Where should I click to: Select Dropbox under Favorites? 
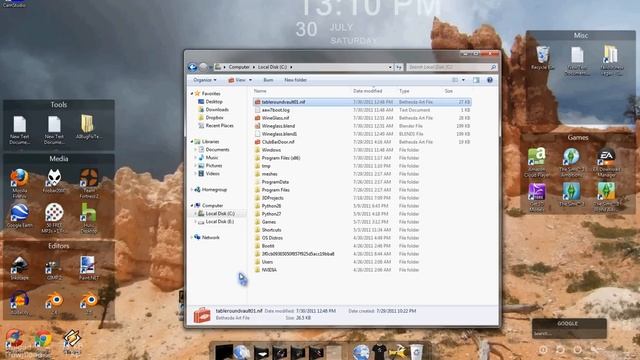211,118
